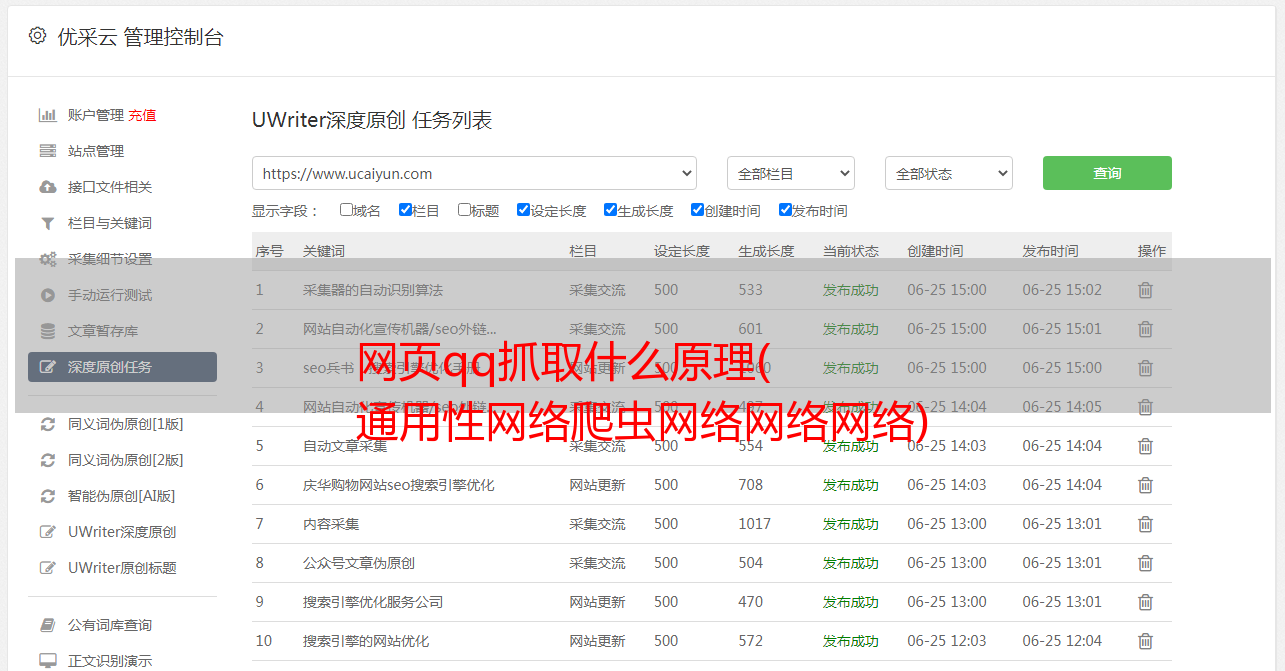Click the cloud upload icon for 接口文件相关

(x=47, y=187)
